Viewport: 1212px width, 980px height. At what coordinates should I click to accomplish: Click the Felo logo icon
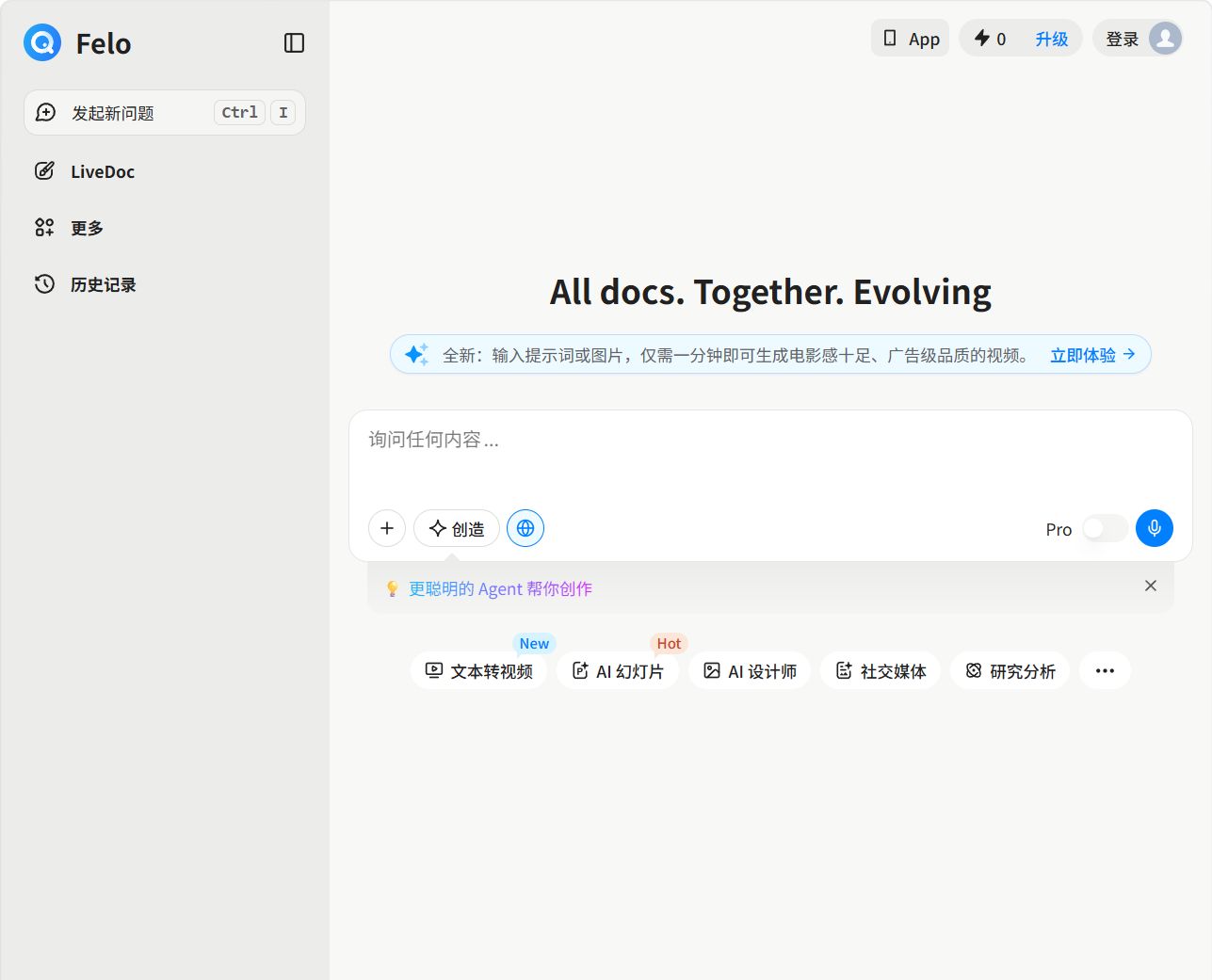[x=42, y=42]
